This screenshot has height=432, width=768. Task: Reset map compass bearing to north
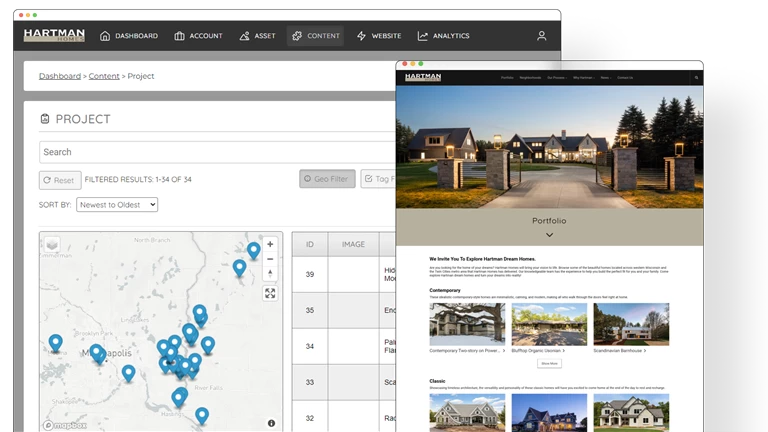coord(270,274)
